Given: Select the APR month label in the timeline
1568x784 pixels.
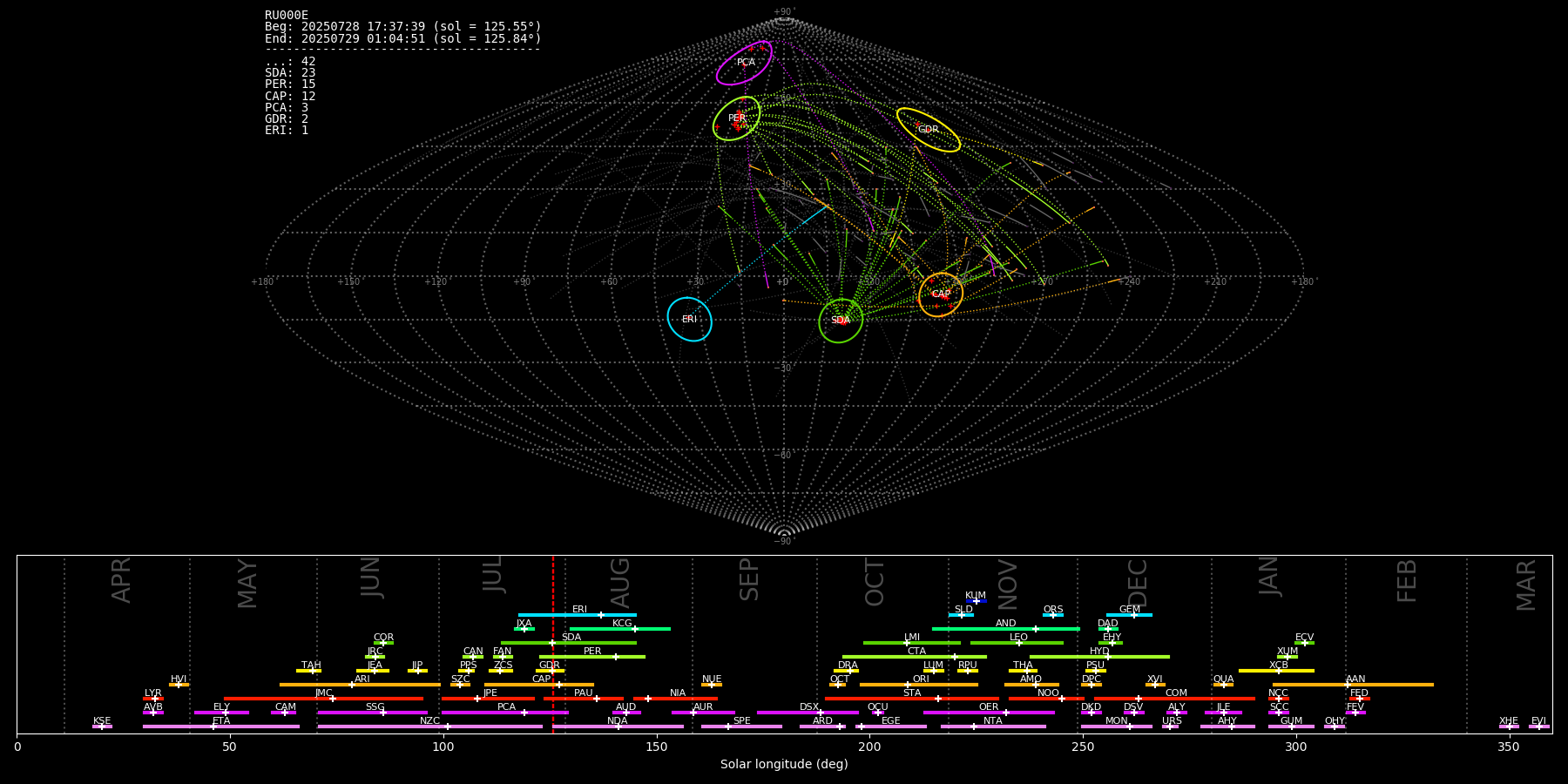Looking at the screenshot, I should tap(122, 580).
